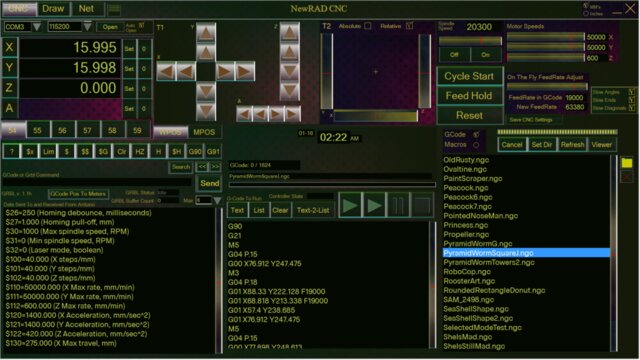Open the COM3 port dropdown

click(36, 27)
